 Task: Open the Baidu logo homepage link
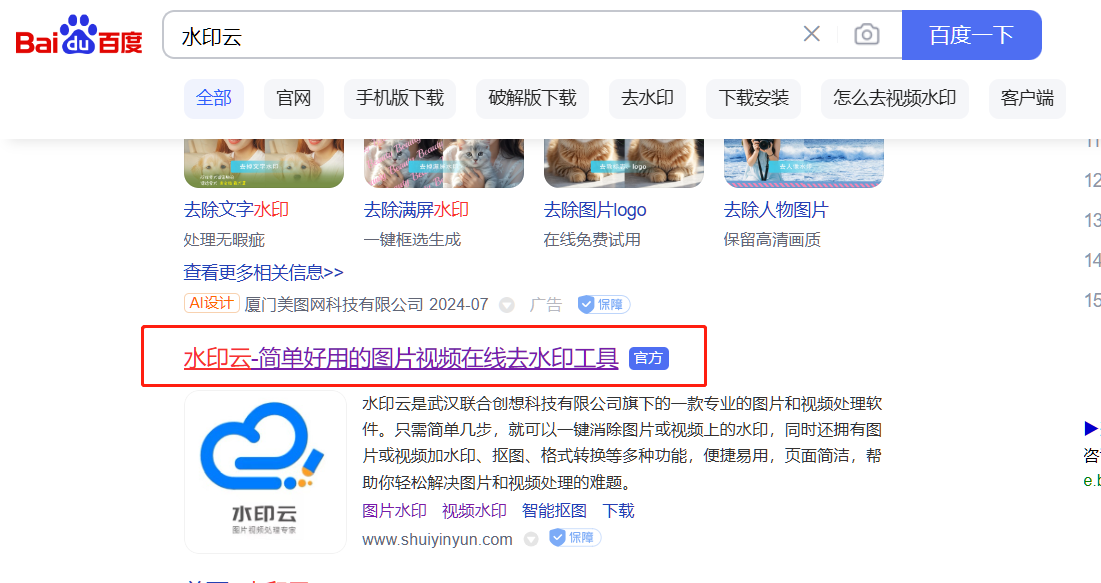[79, 35]
